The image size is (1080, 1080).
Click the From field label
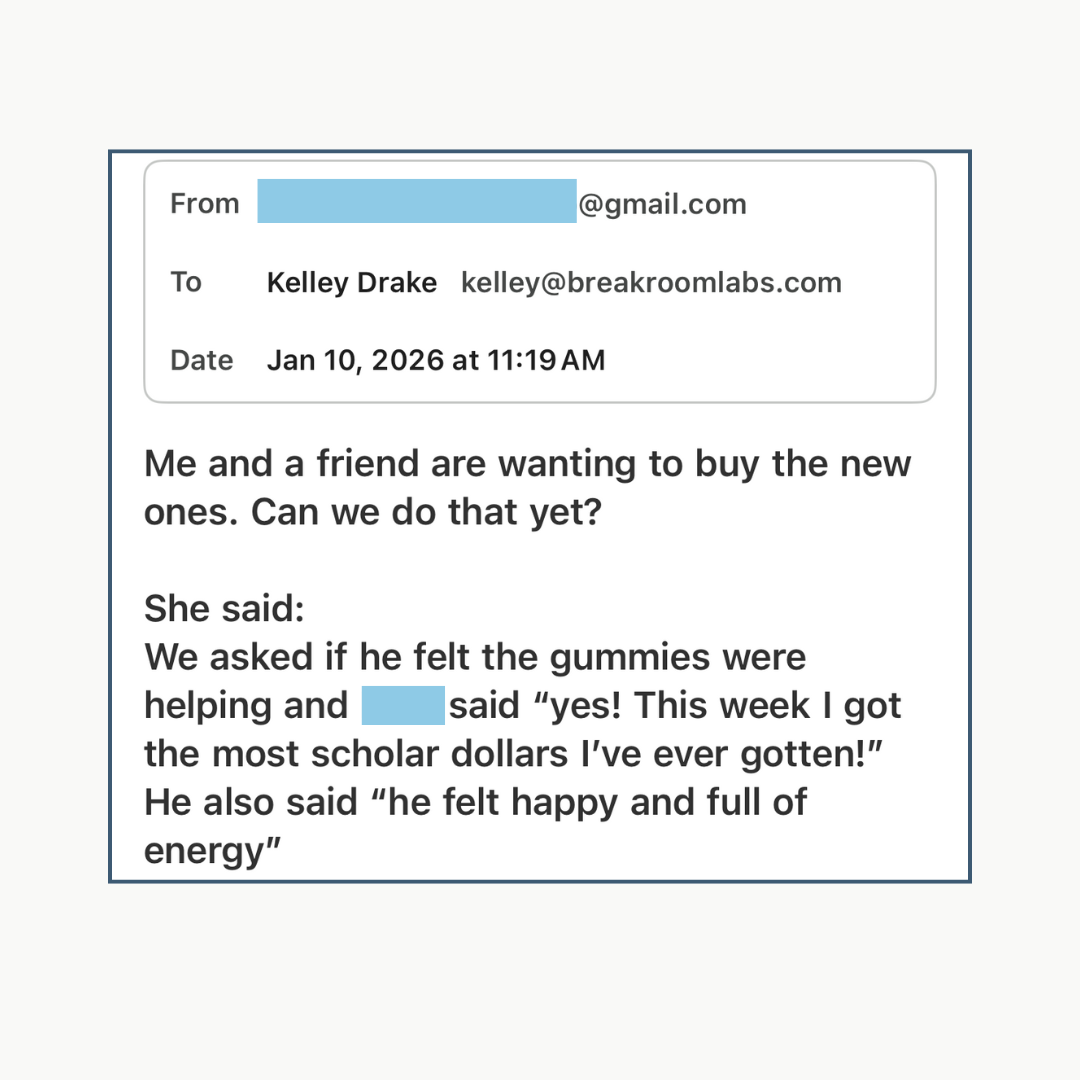click(204, 204)
